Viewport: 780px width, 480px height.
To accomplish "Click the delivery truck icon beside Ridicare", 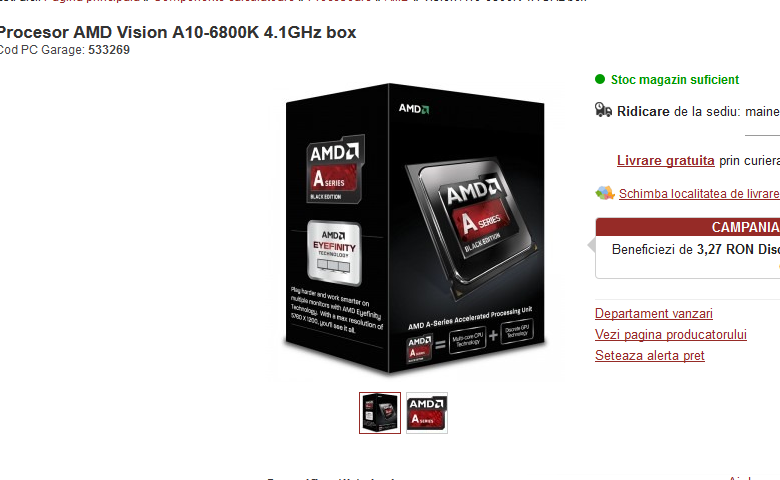I will tap(603, 110).
